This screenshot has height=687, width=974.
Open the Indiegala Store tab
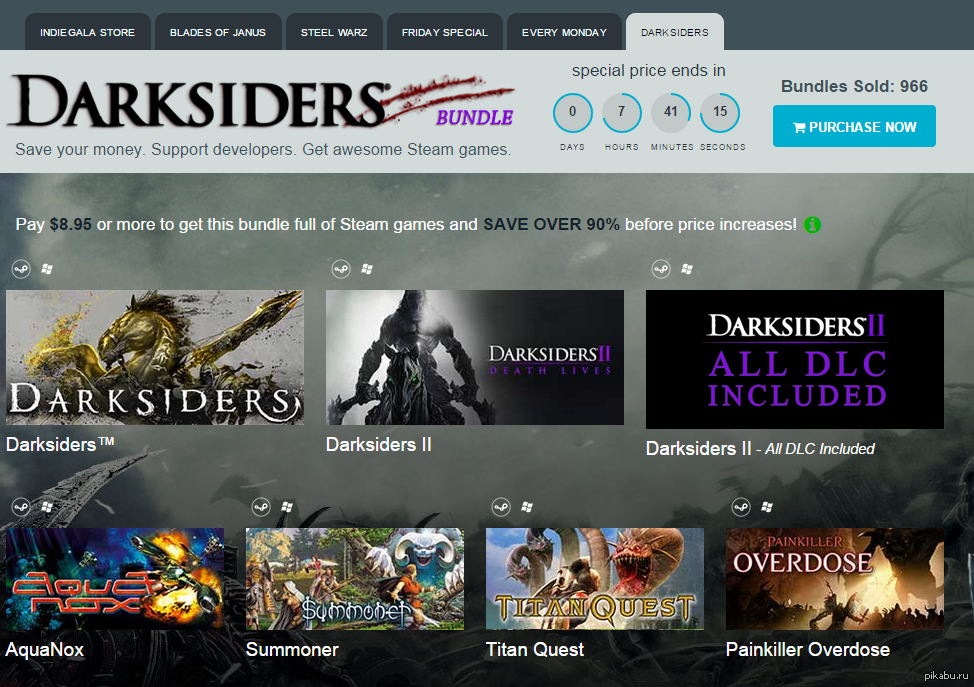87,32
